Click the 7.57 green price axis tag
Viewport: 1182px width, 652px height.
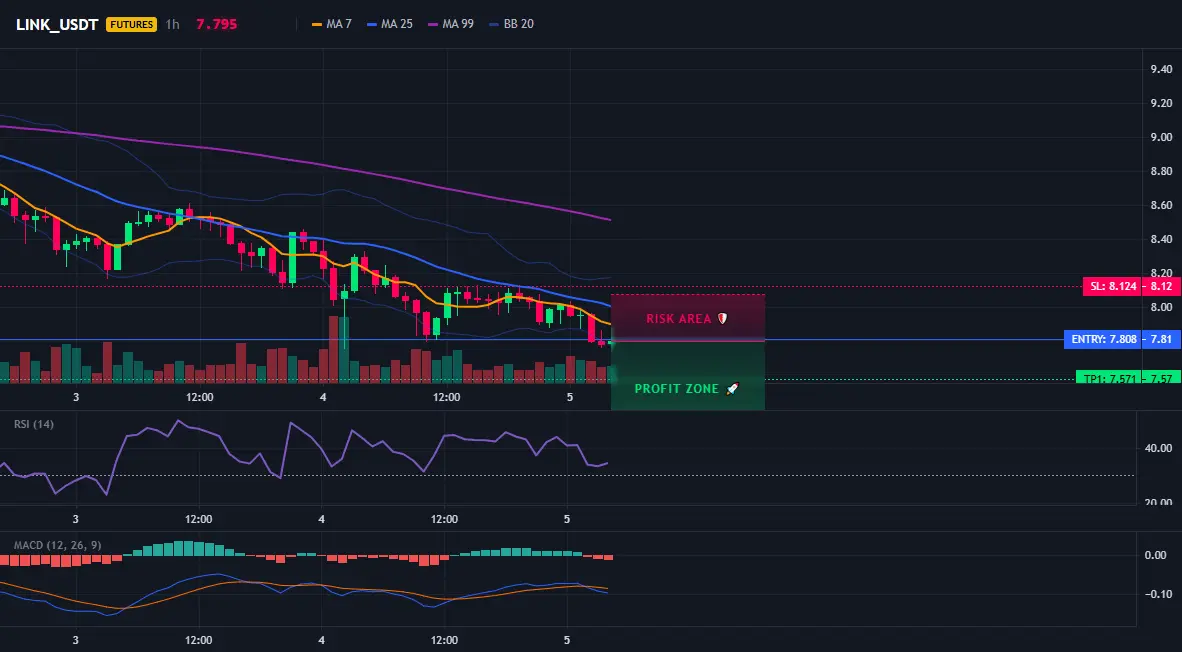coord(1161,378)
